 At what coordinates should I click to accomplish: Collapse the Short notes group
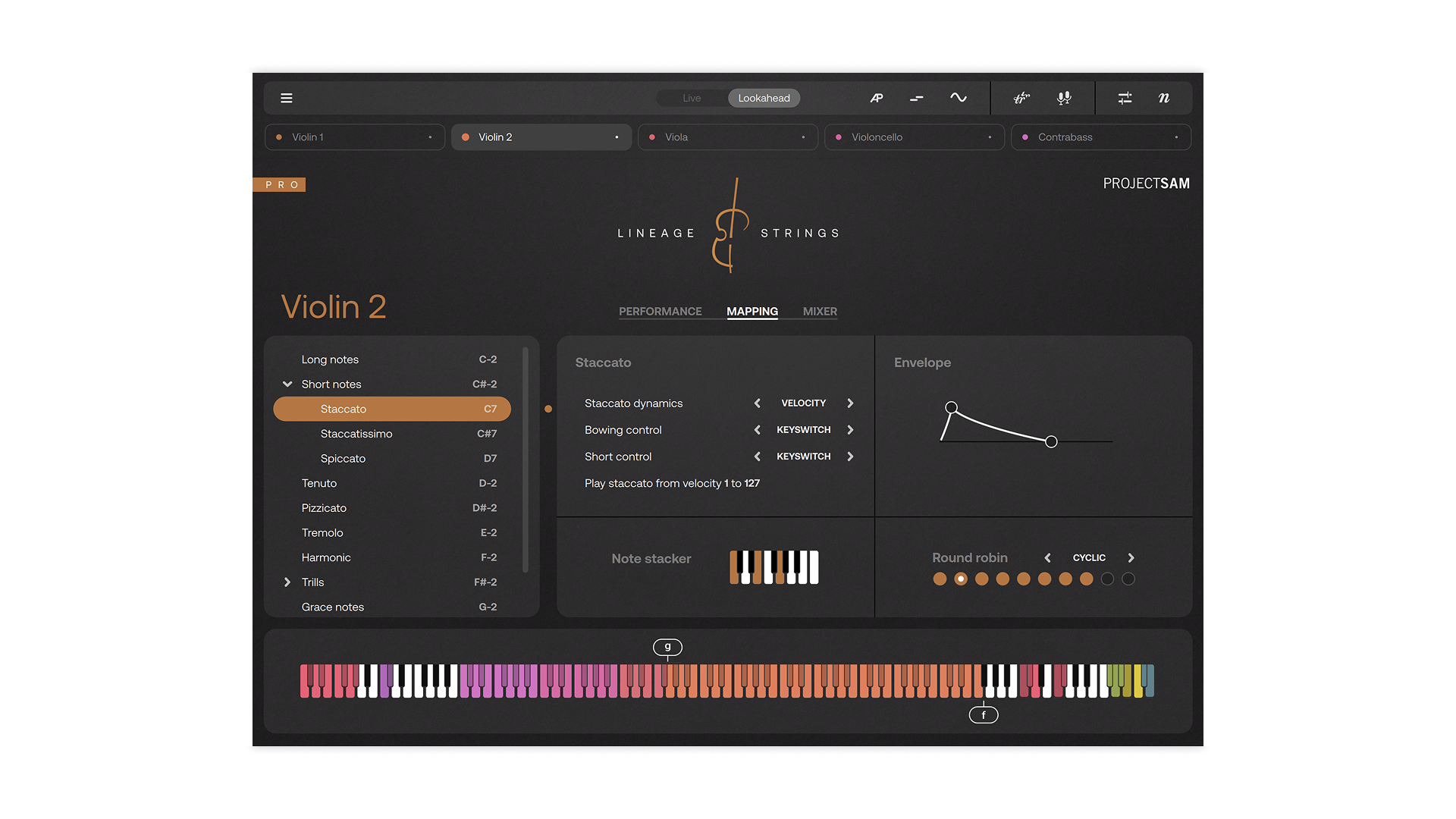point(287,384)
